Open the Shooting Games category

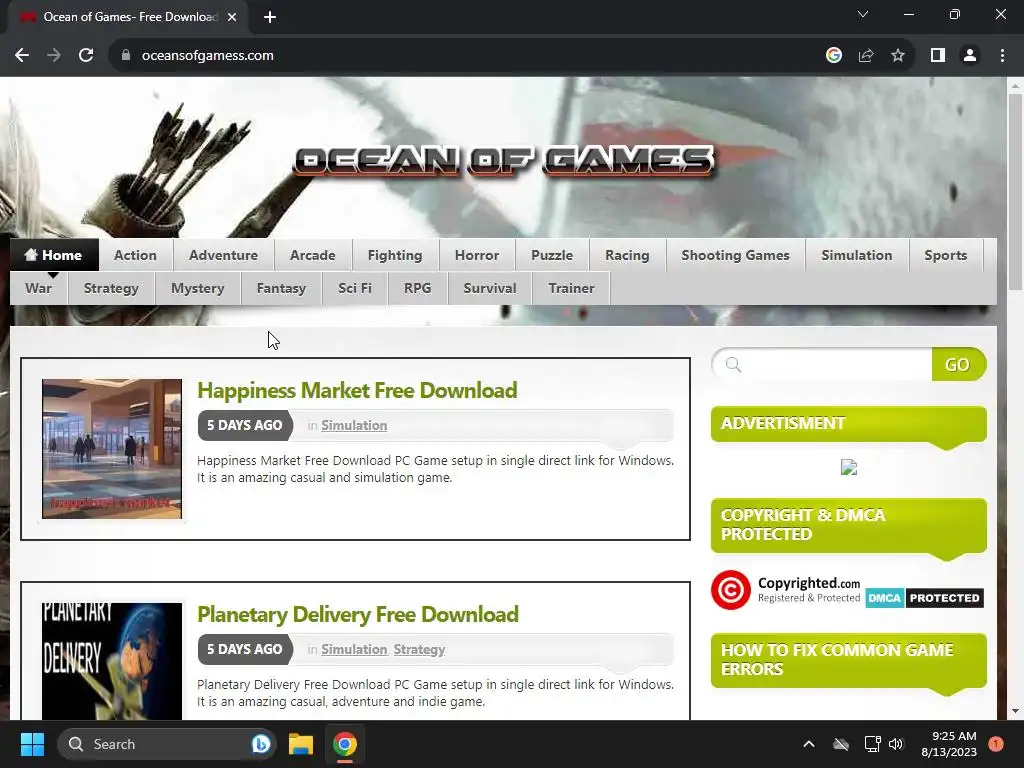click(x=735, y=255)
